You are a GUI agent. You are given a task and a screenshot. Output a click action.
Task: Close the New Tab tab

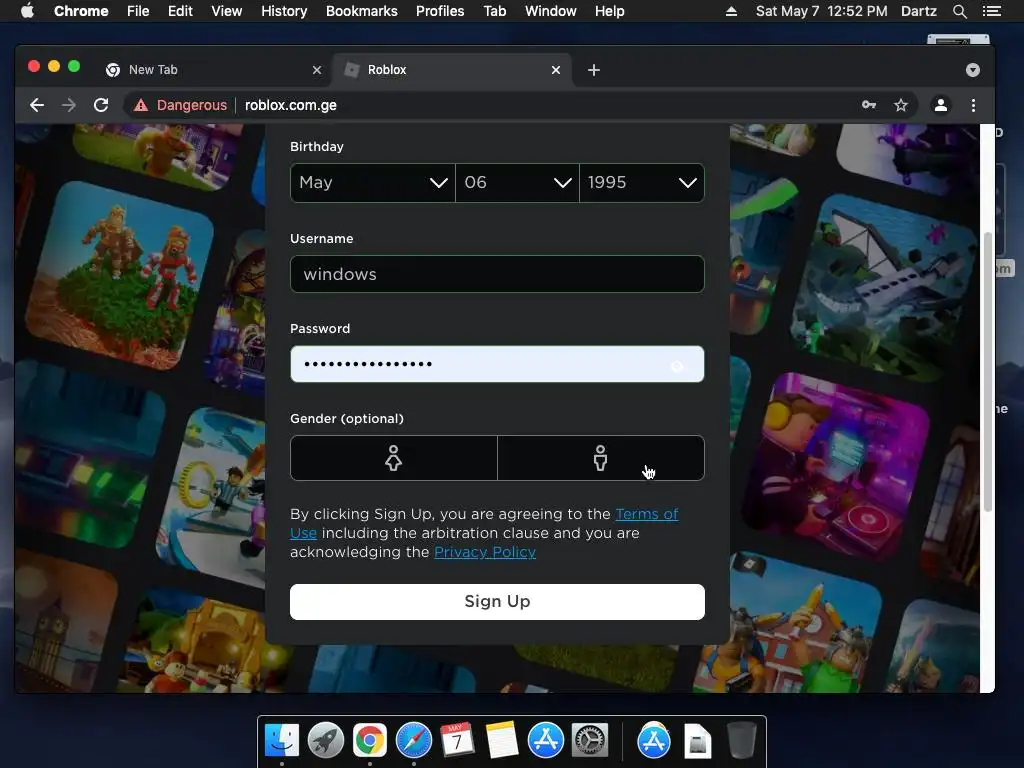pos(317,70)
